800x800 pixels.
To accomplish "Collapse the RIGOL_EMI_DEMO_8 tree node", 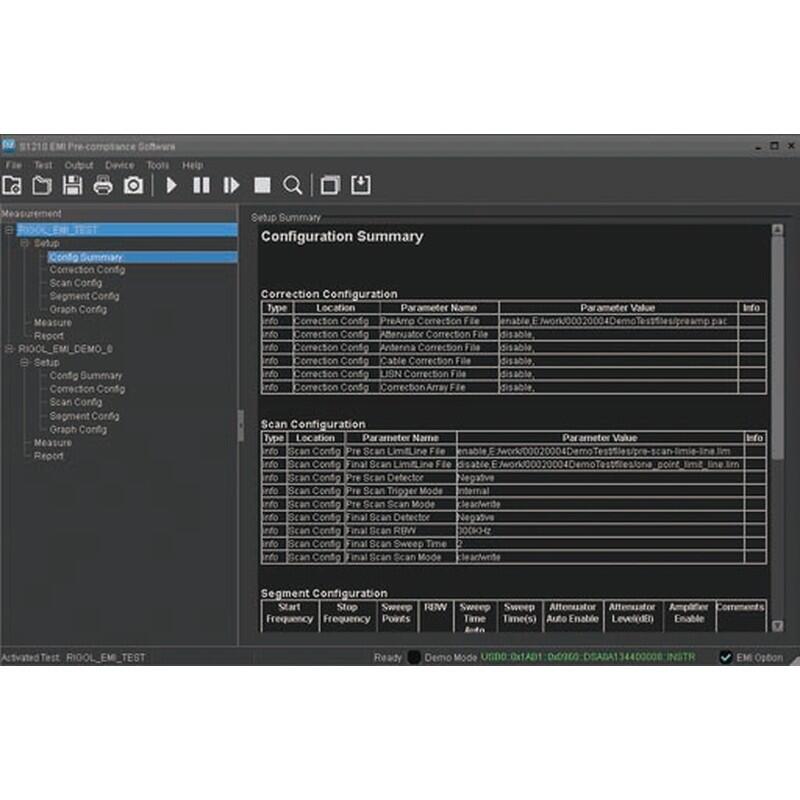I will pos(10,349).
